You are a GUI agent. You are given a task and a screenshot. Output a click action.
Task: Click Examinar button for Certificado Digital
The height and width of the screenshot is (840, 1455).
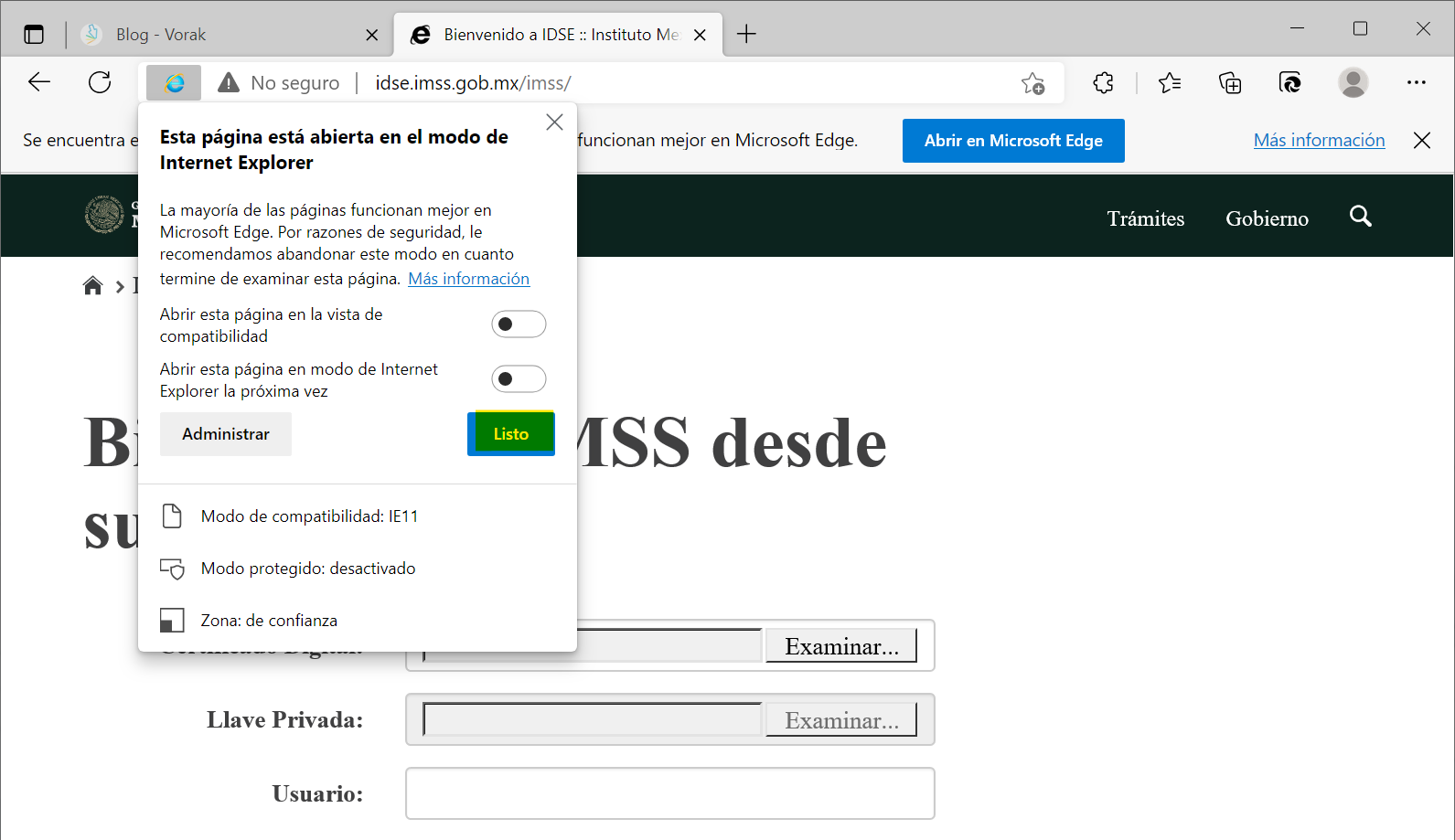coord(841,646)
